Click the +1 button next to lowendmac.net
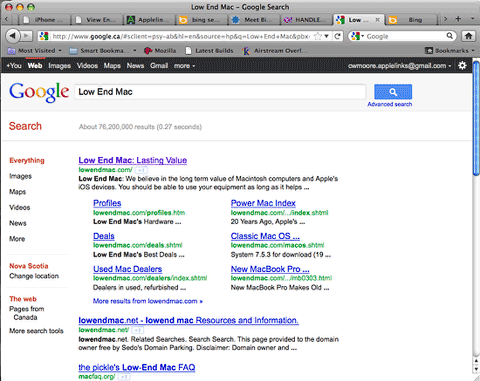 point(138,330)
